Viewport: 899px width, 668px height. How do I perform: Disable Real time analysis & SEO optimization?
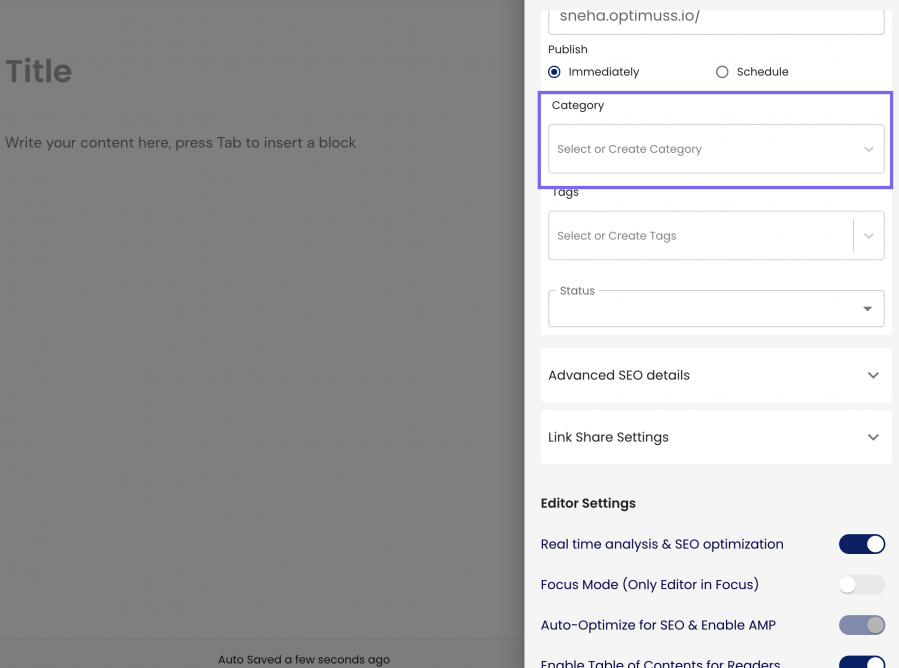coord(861,544)
